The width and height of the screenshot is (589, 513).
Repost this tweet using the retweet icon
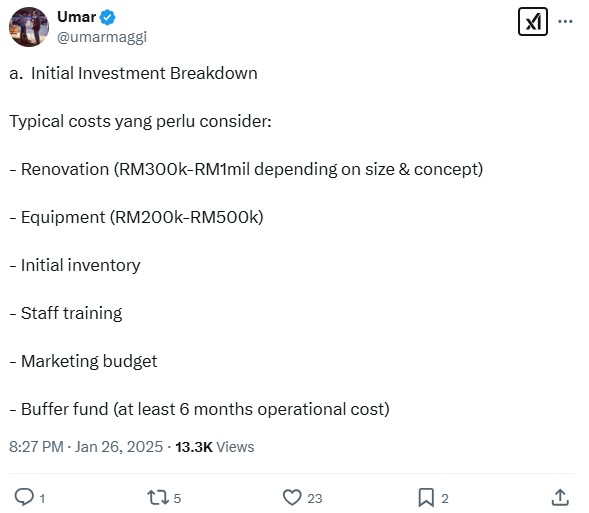coord(158,497)
